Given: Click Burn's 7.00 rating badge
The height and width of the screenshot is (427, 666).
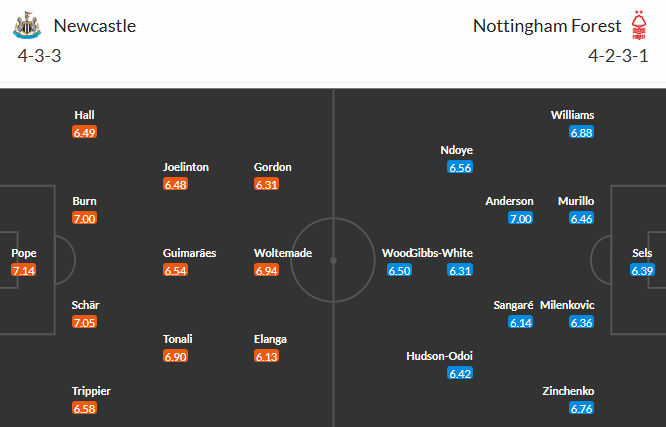Looking at the screenshot, I should point(84,219).
